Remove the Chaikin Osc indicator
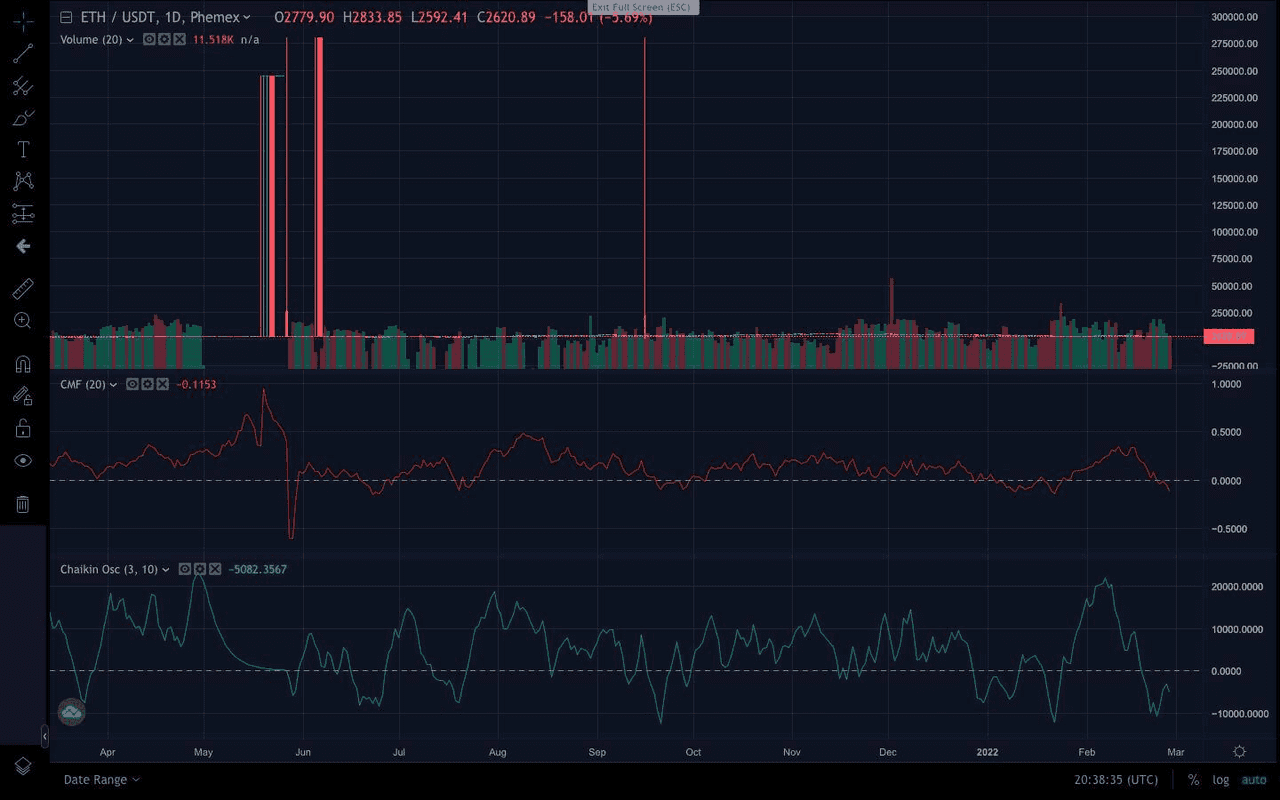Image resolution: width=1280 pixels, height=800 pixels. point(216,568)
